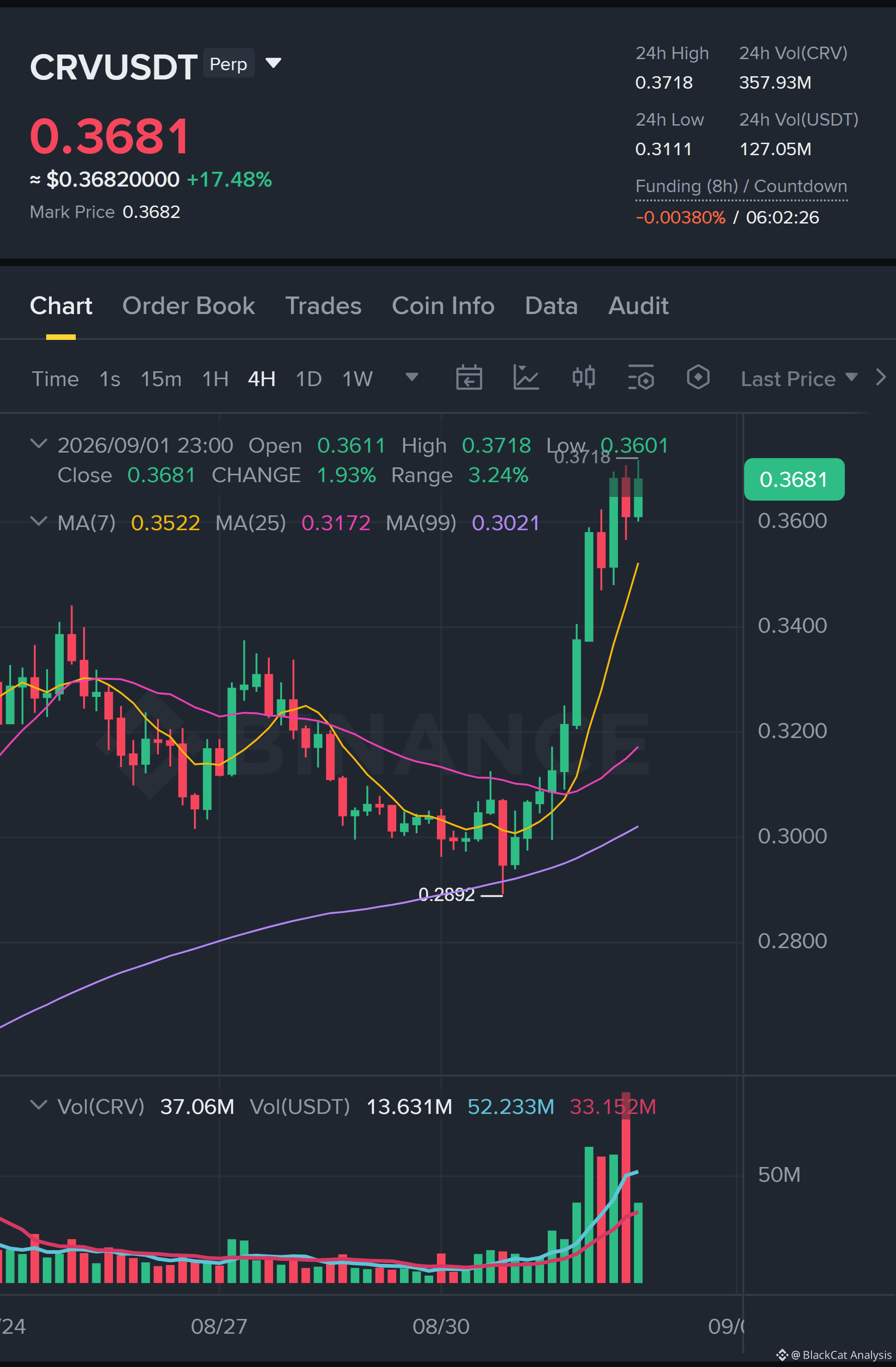Click the 0.3681 current price marker
896x1367 pixels.
coord(794,479)
